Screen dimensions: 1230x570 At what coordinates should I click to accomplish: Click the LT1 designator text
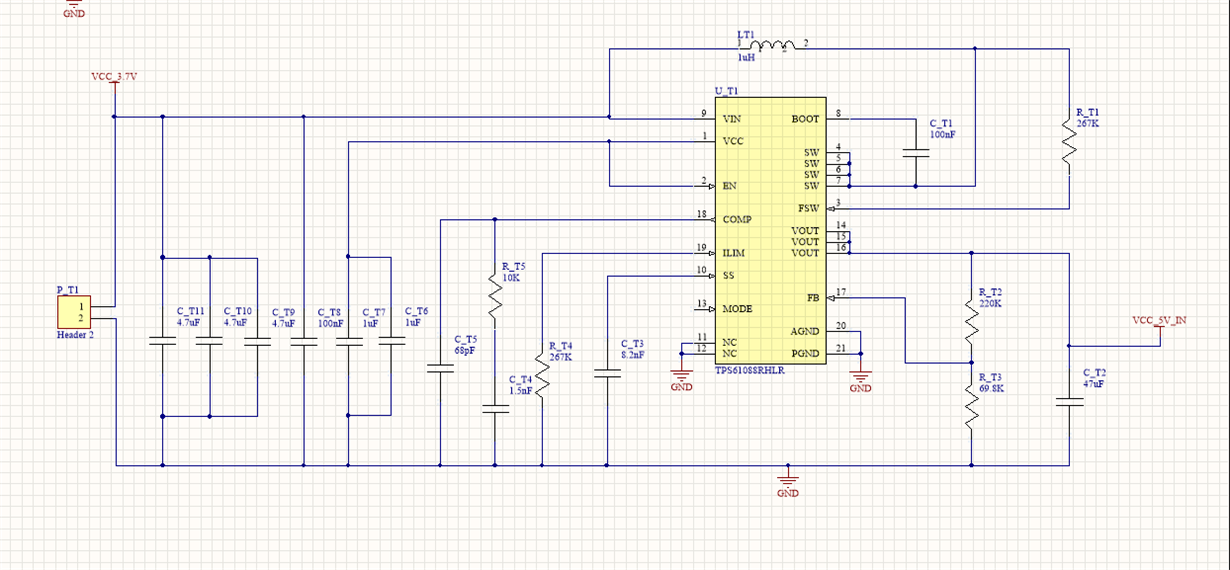pos(746,35)
